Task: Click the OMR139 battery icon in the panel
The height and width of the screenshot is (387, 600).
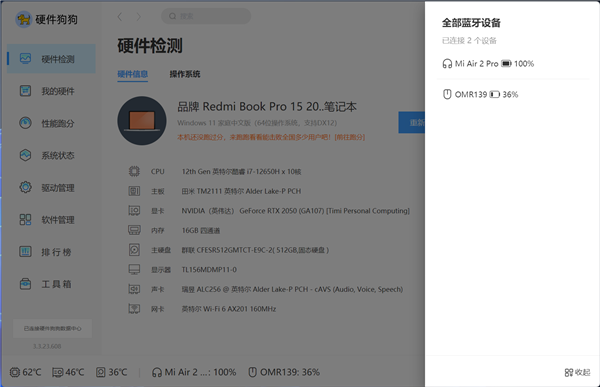Action: 494,94
